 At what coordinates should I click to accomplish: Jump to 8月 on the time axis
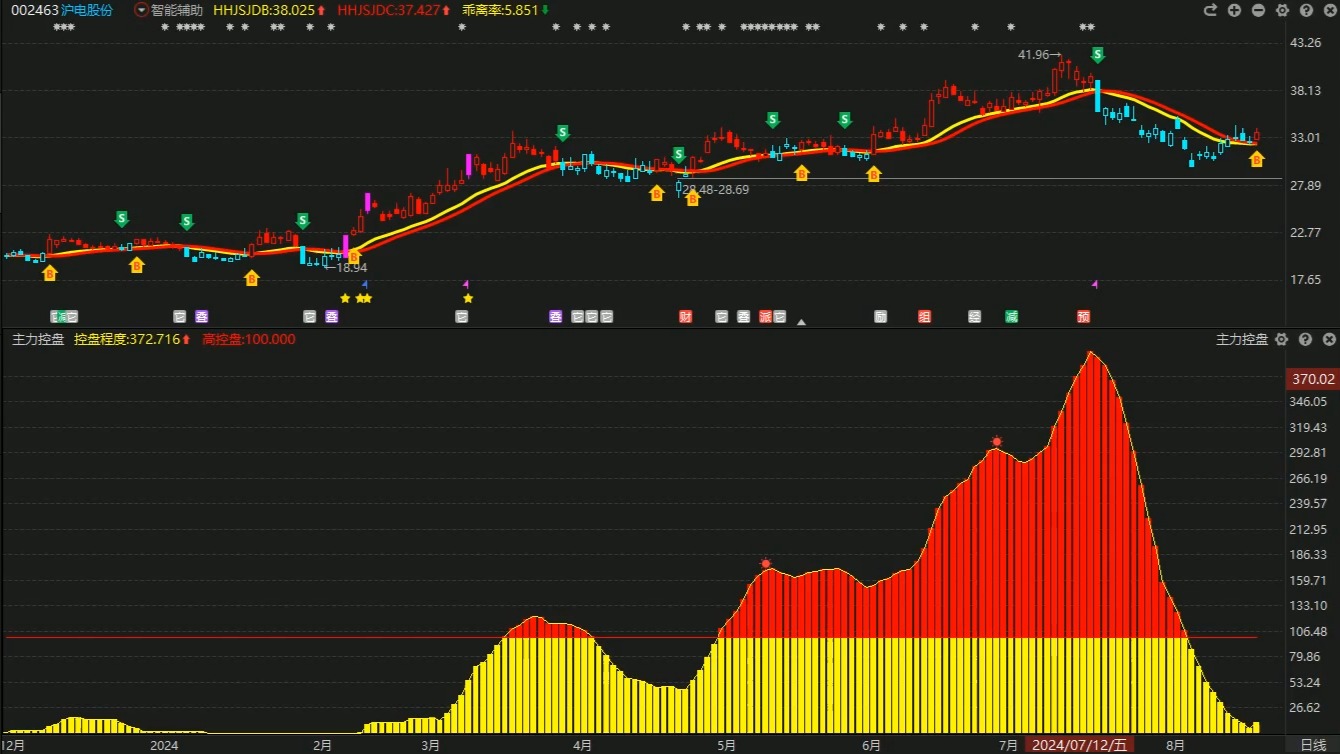tap(1175, 745)
